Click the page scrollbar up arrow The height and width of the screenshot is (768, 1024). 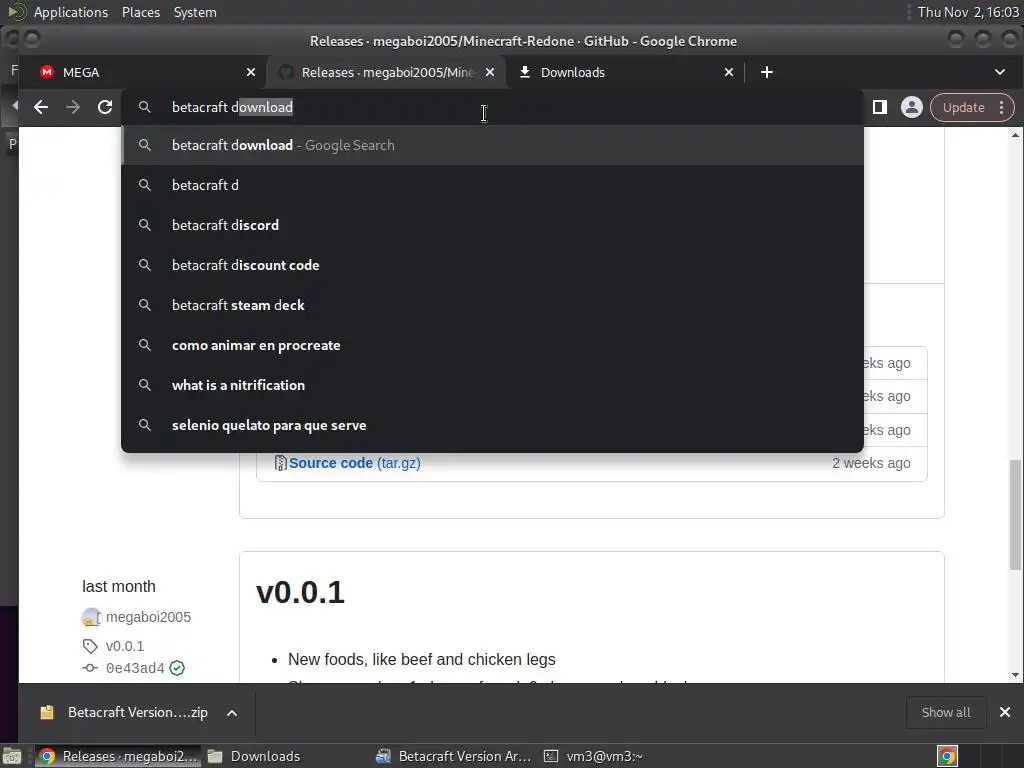click(x=1015, y=135)
